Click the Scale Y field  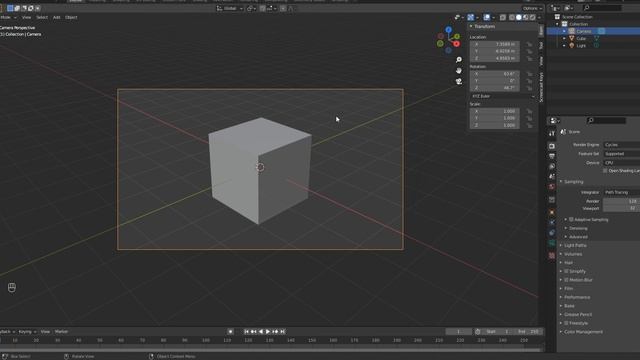pos(495,118)
